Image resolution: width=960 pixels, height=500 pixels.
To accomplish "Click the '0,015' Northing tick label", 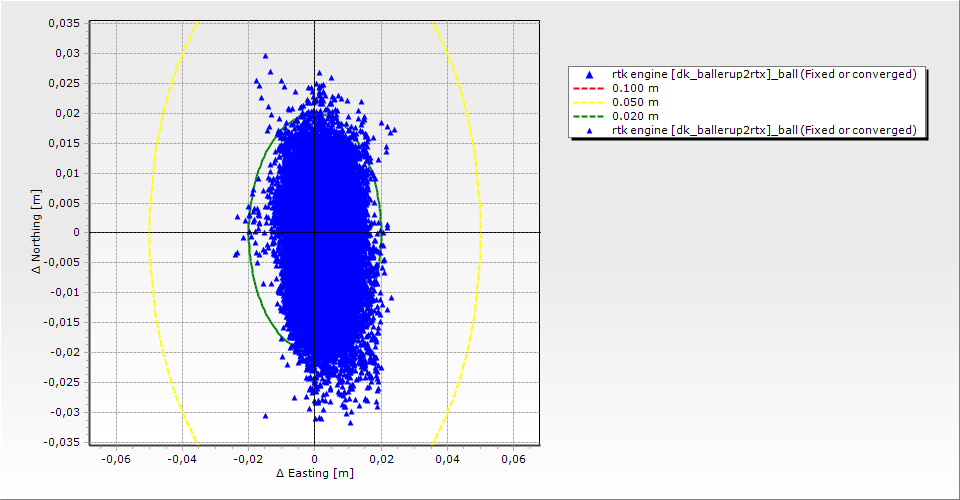I will pyautogui.click(x=64, y=143).
